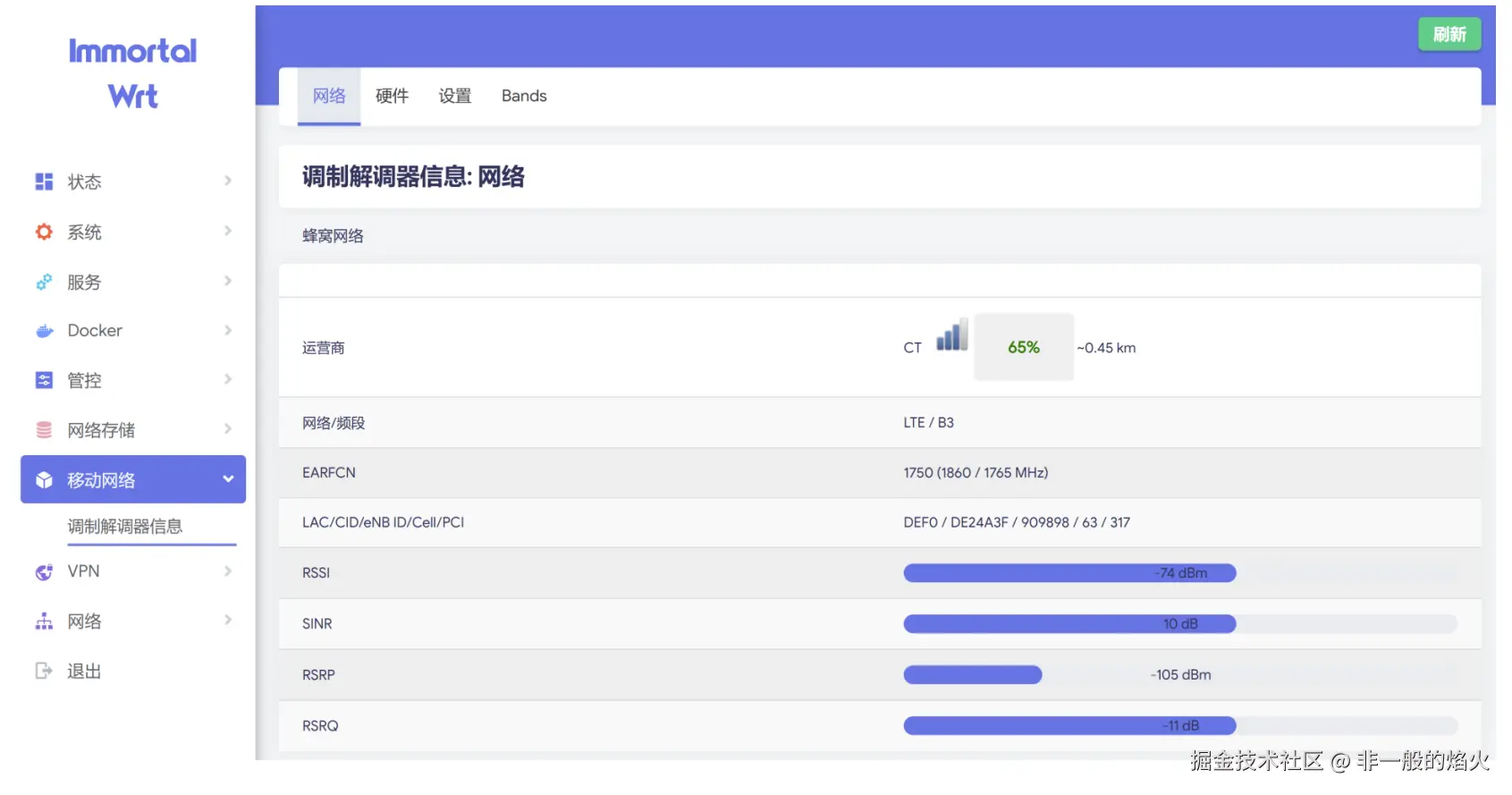Open the 系统 sidebar entry
The width and height of the screenshot is (1512, 795).
[x=133, y=232]
